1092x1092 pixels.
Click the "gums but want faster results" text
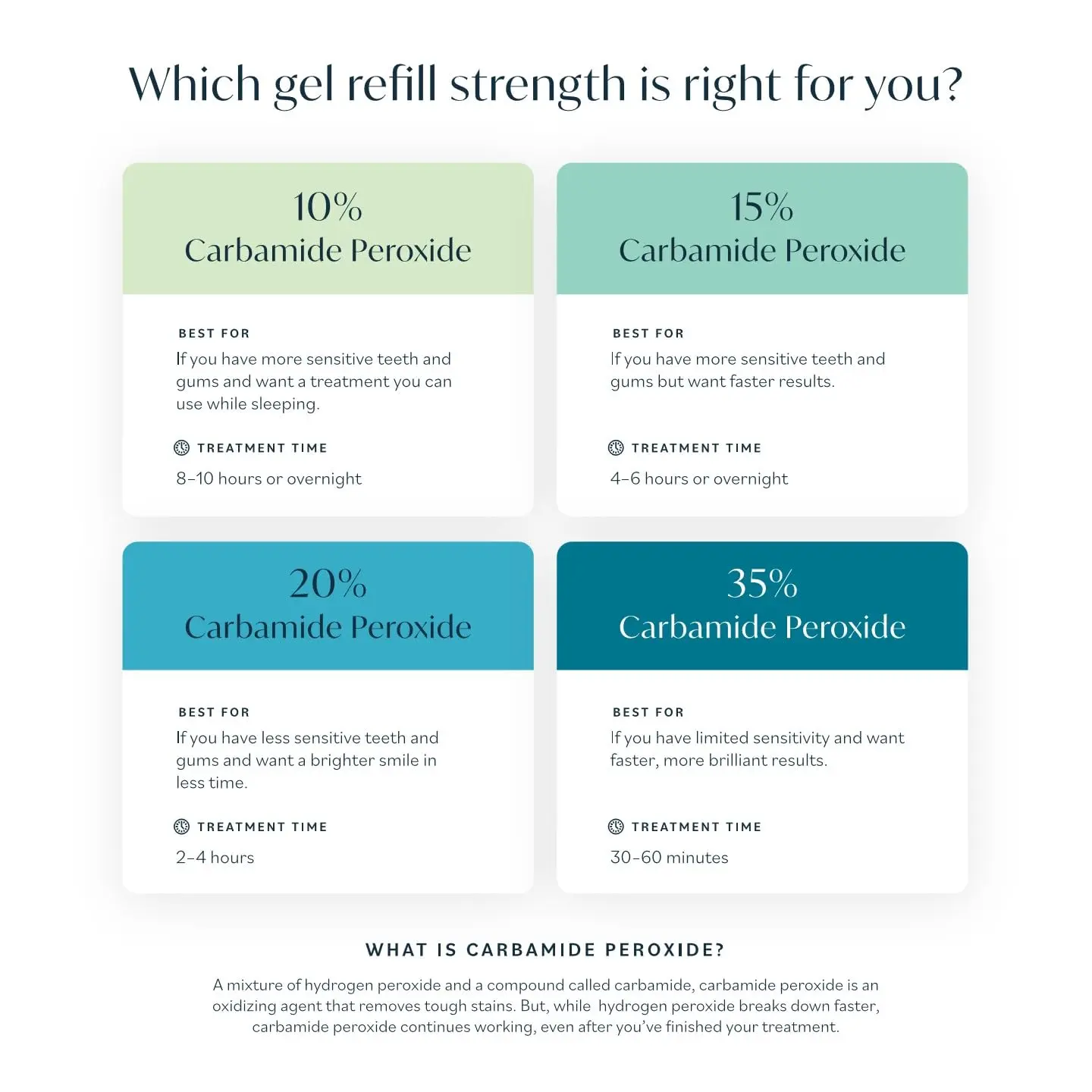(x=722, y=381)
